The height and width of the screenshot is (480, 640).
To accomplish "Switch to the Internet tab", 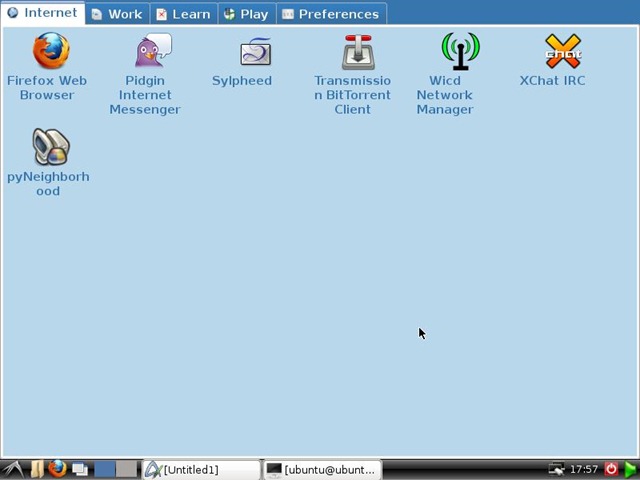I will coord(43,13).
